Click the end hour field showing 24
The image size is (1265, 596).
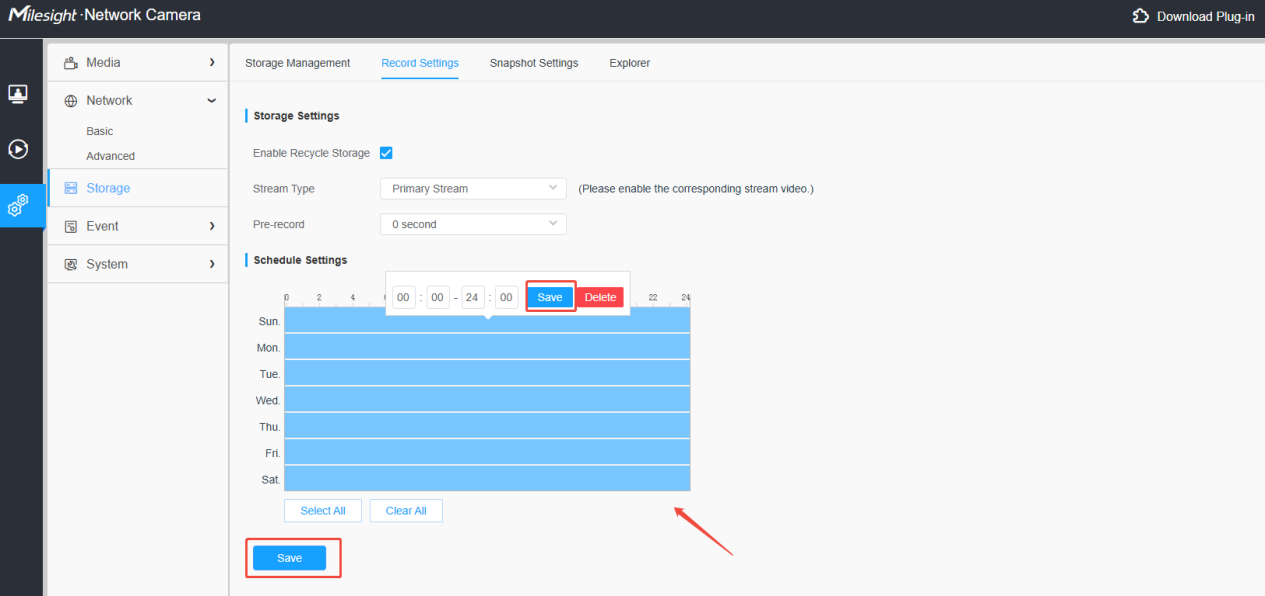click(x=473, y=297)
